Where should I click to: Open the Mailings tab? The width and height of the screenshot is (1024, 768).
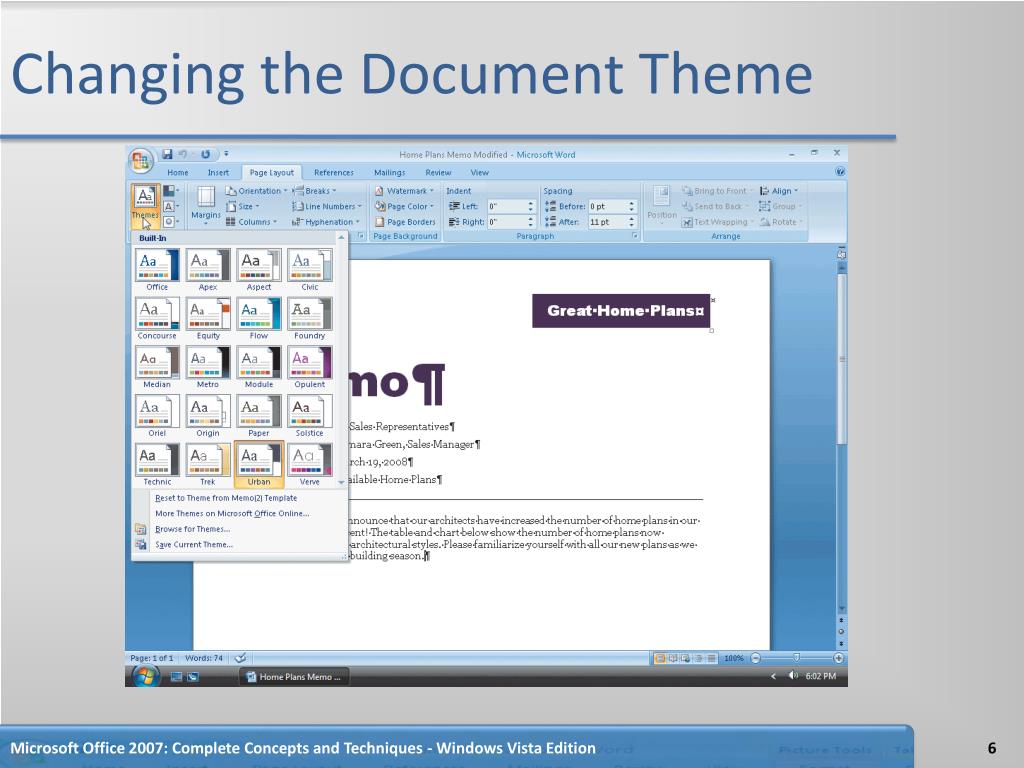coord(389,172)
